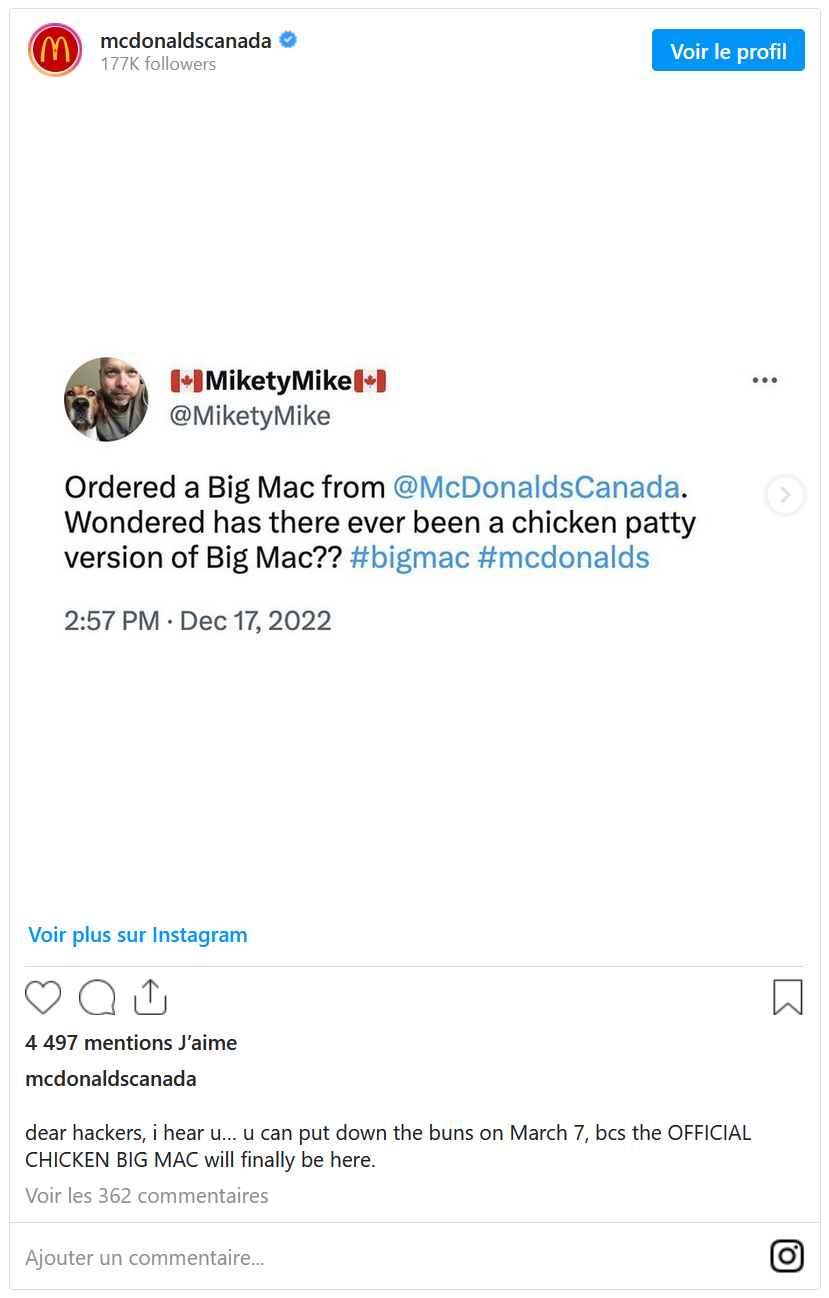Open three-dot menu on tweet

(764, 380)
